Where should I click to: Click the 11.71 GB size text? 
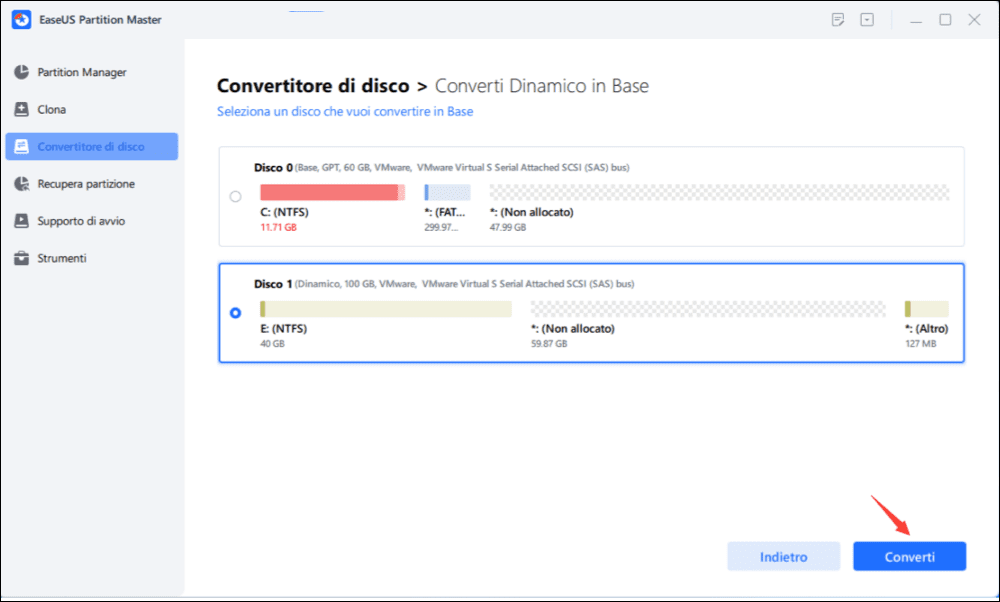click(x=278, y=227)
